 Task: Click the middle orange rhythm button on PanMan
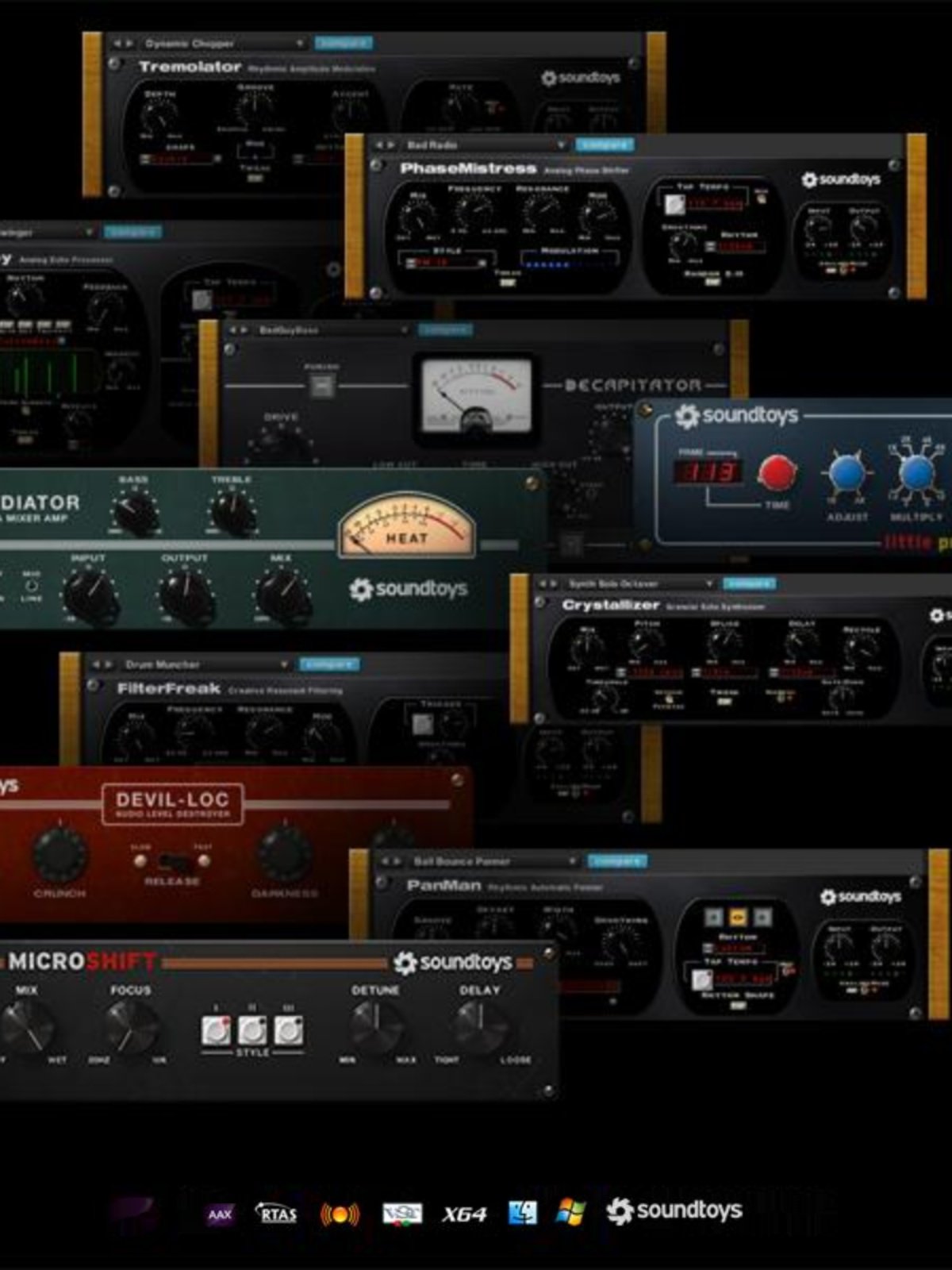click(x=738, y=918)
